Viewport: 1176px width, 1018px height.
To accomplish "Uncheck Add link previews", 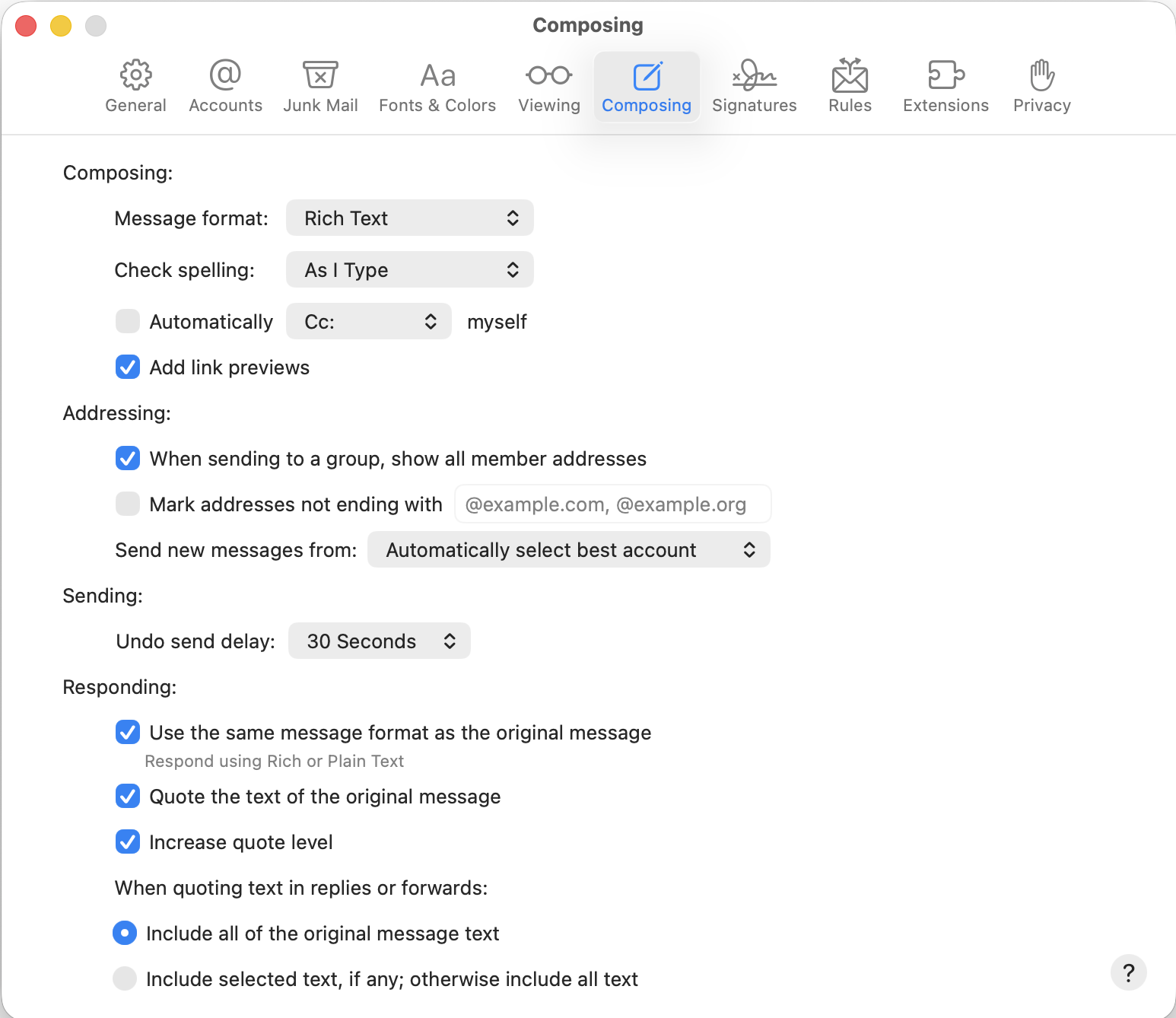I will 128,367.
